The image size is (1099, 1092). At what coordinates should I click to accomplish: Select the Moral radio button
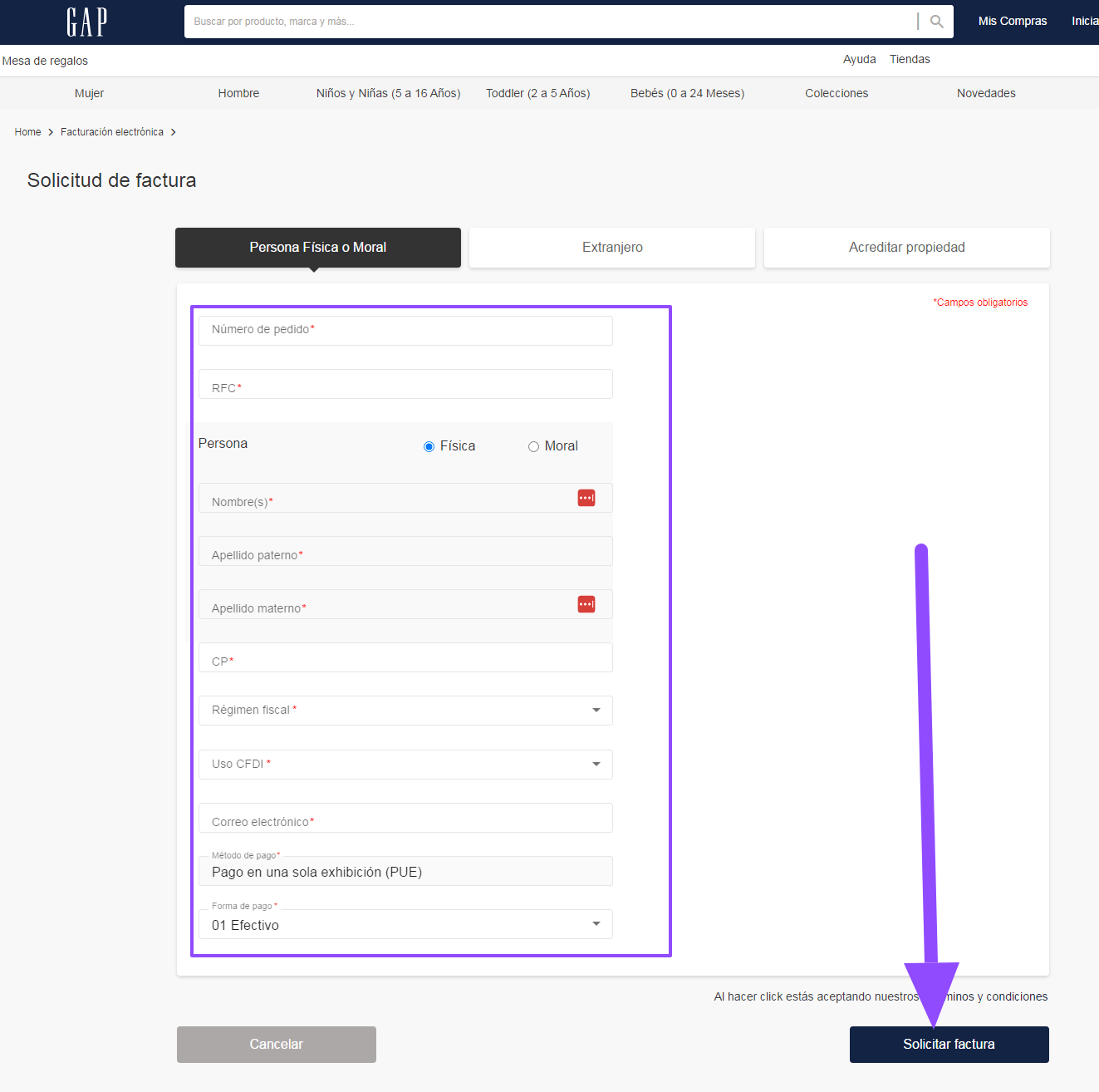coord(533,446)
